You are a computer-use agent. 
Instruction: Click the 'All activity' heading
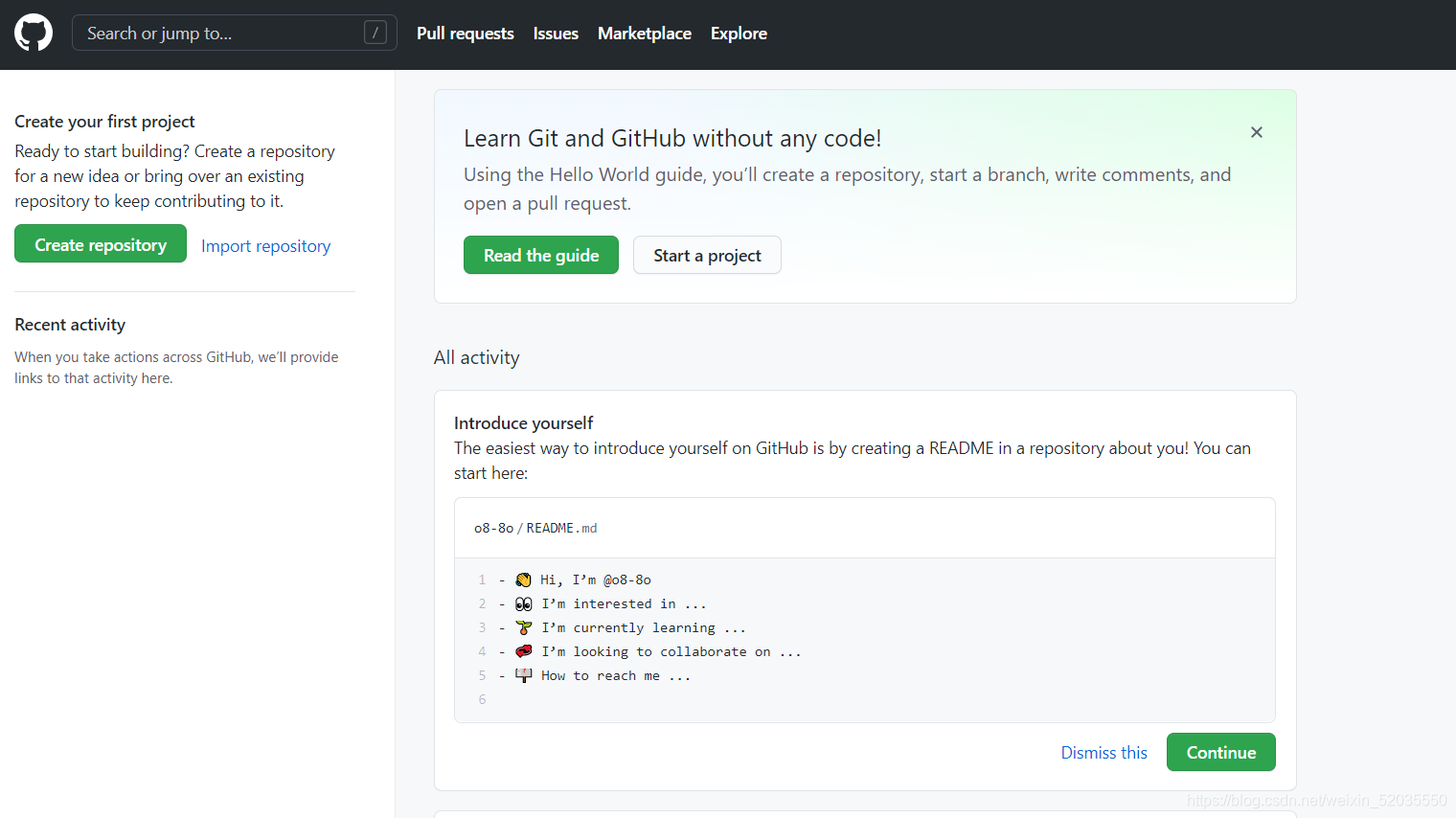tap(477, 357)
